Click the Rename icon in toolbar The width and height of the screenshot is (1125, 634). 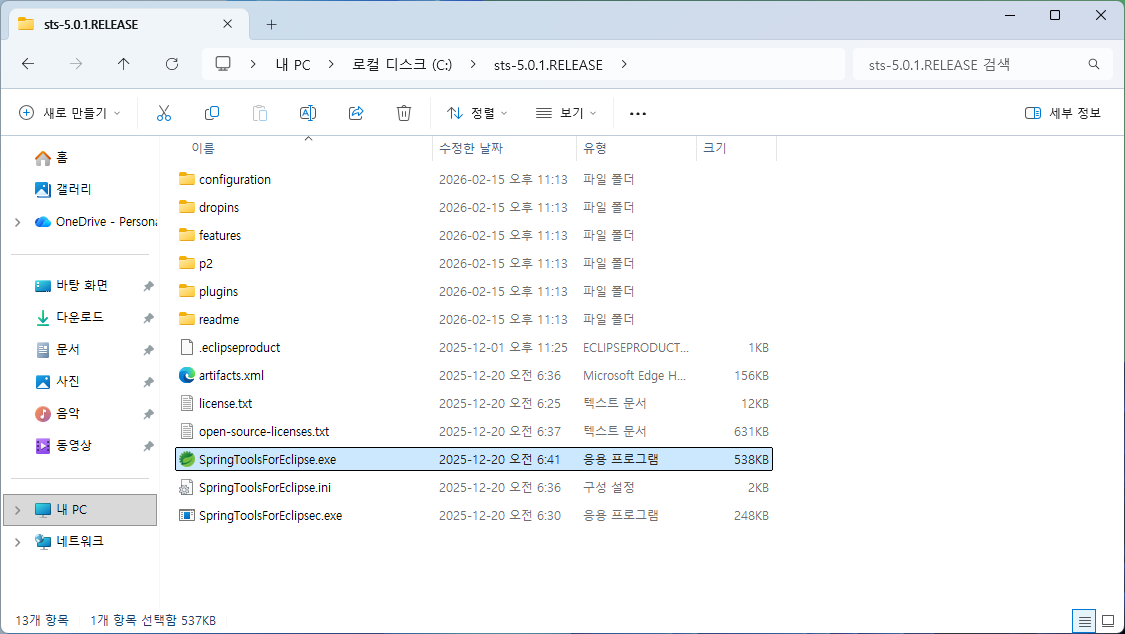coord(308,113)
